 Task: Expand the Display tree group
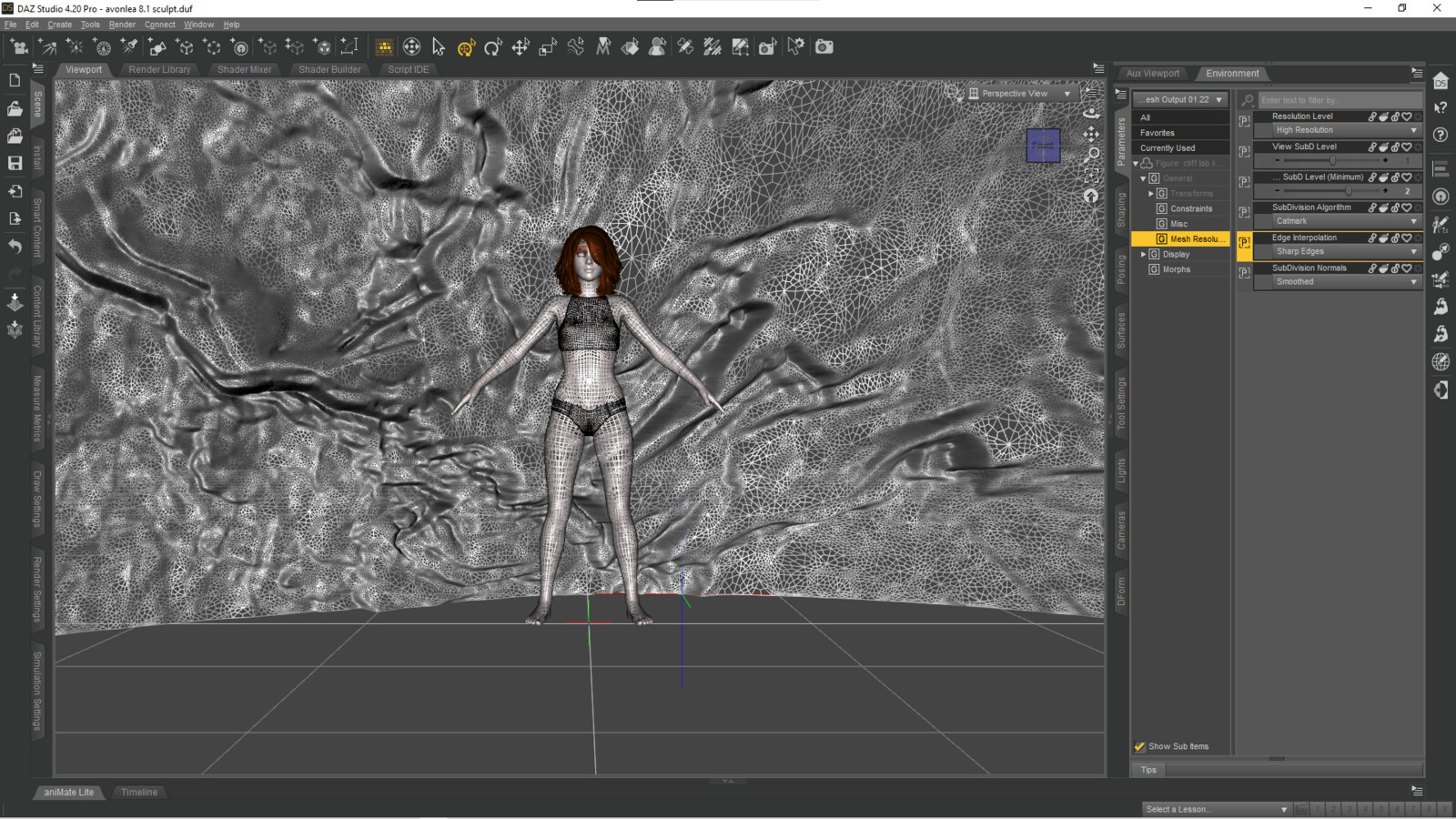[1144, 254]
